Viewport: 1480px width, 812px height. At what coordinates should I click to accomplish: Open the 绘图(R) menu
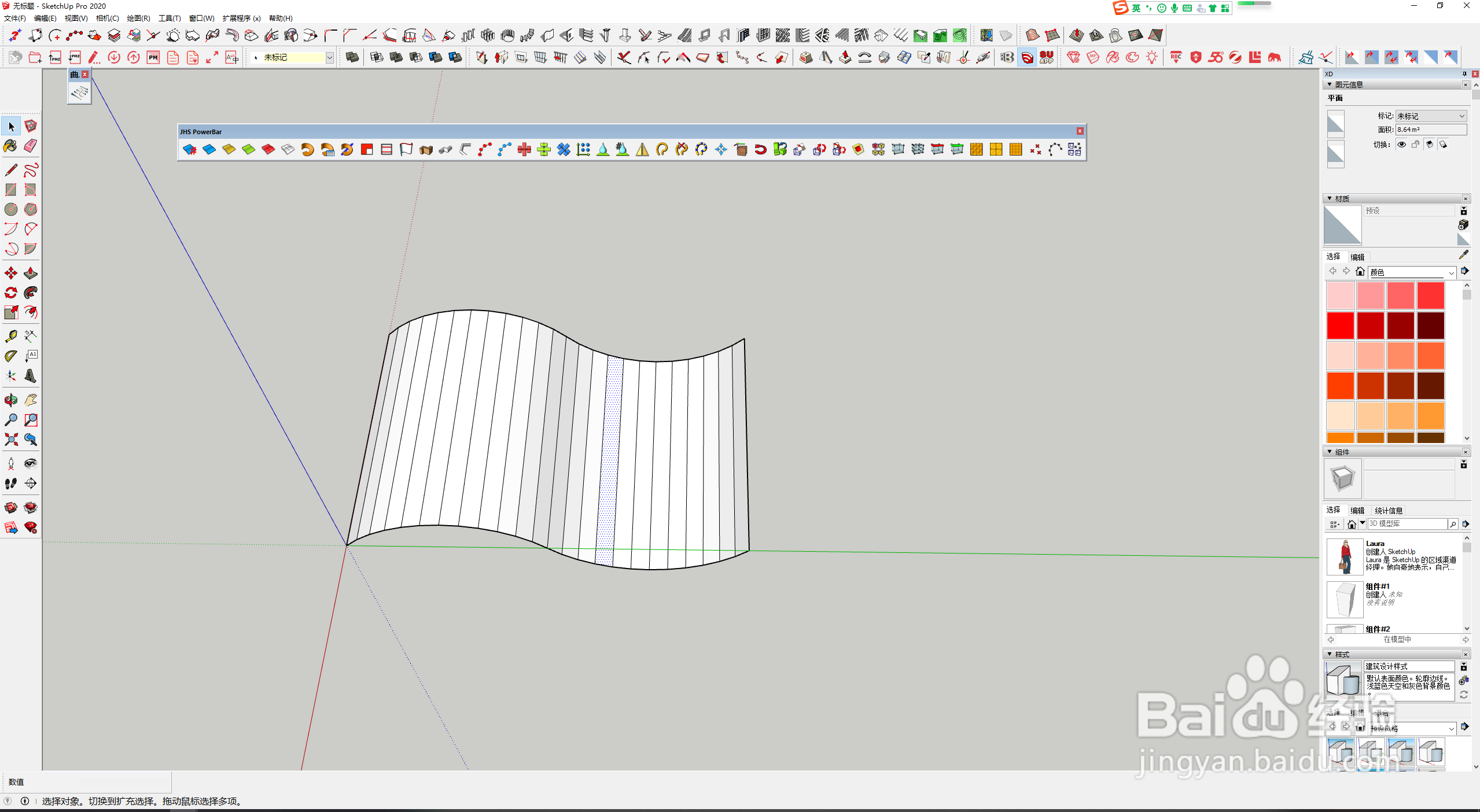click(x=139, y=18)
